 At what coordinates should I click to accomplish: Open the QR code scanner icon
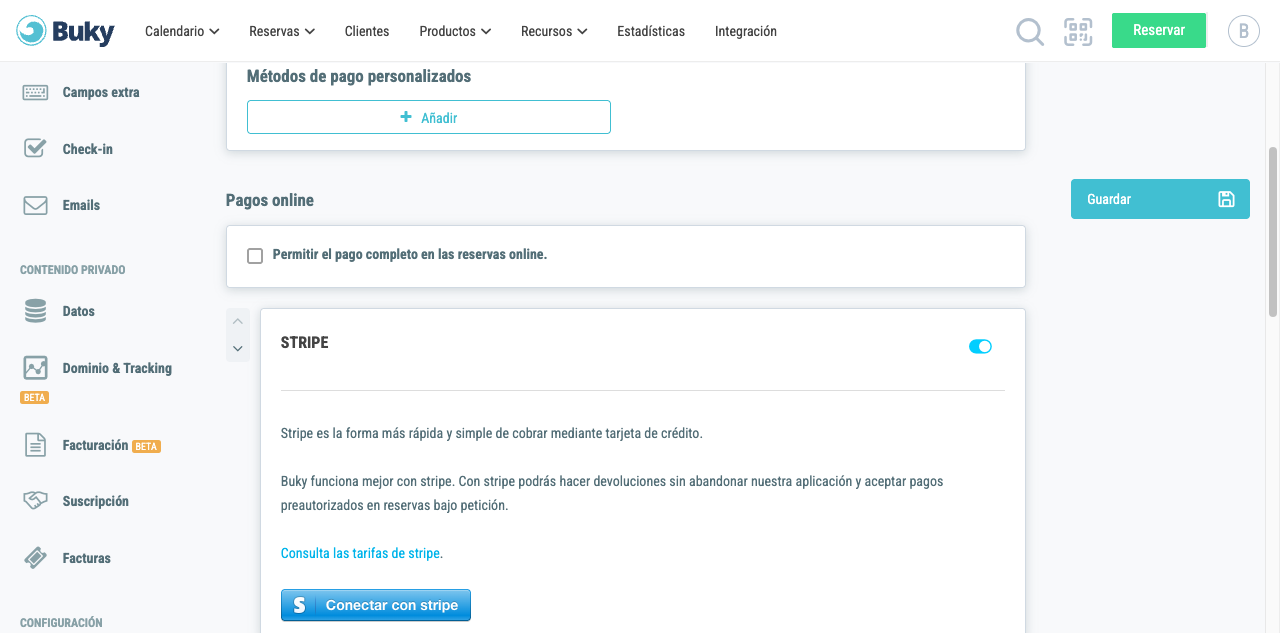tap(1078, 31)
